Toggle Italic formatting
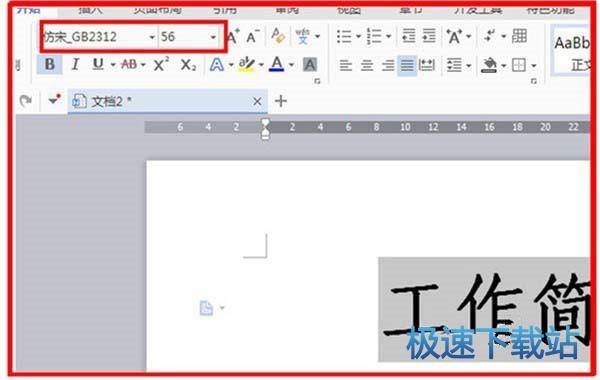This screenshot has width=600, height=380. [x=75, y=64]
